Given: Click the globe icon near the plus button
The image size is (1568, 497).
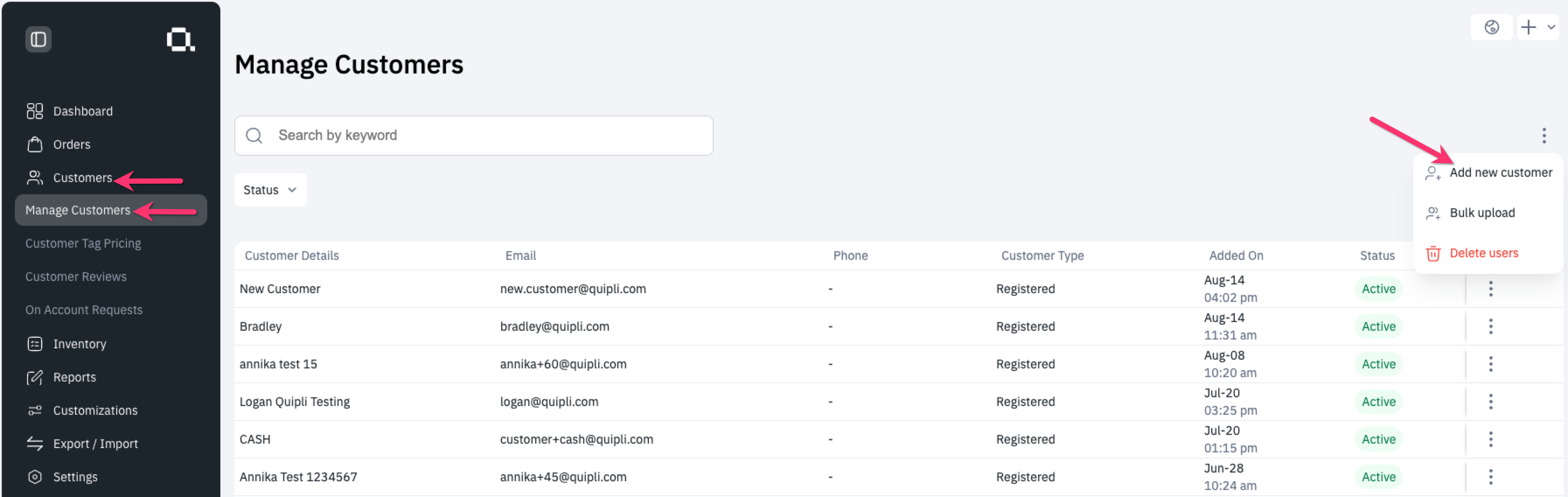Looking at the screenshot, I should point(1492,27).
